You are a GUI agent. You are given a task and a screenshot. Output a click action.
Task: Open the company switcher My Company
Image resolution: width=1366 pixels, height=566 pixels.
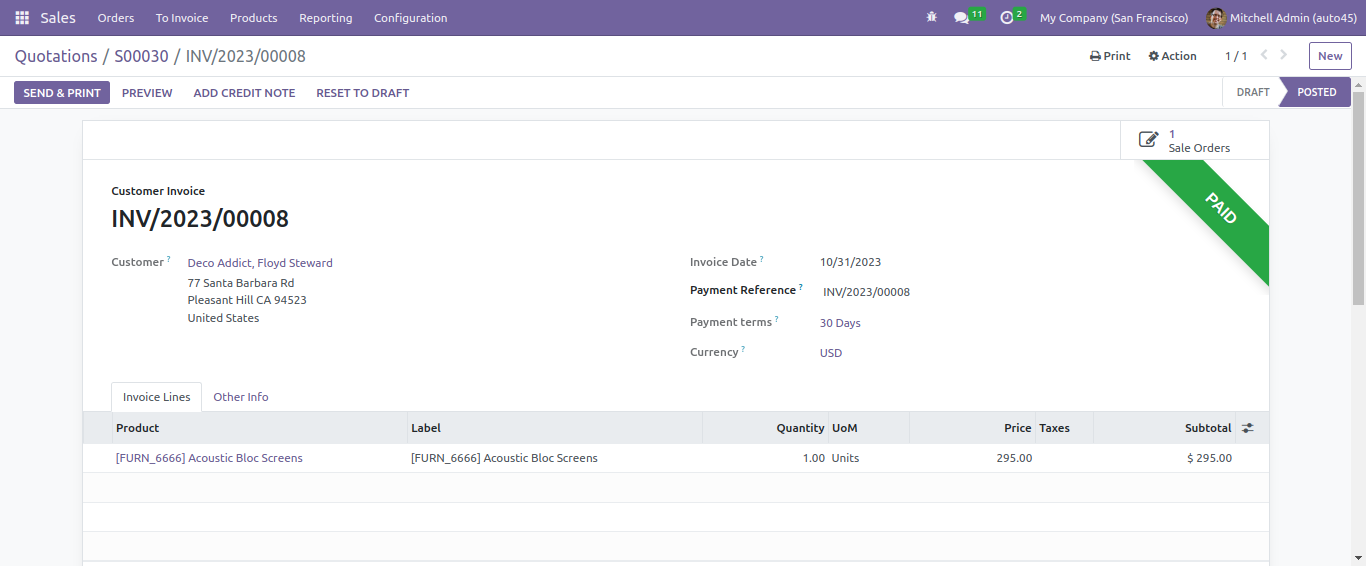pyautogui.click(x=1114, y=18)
